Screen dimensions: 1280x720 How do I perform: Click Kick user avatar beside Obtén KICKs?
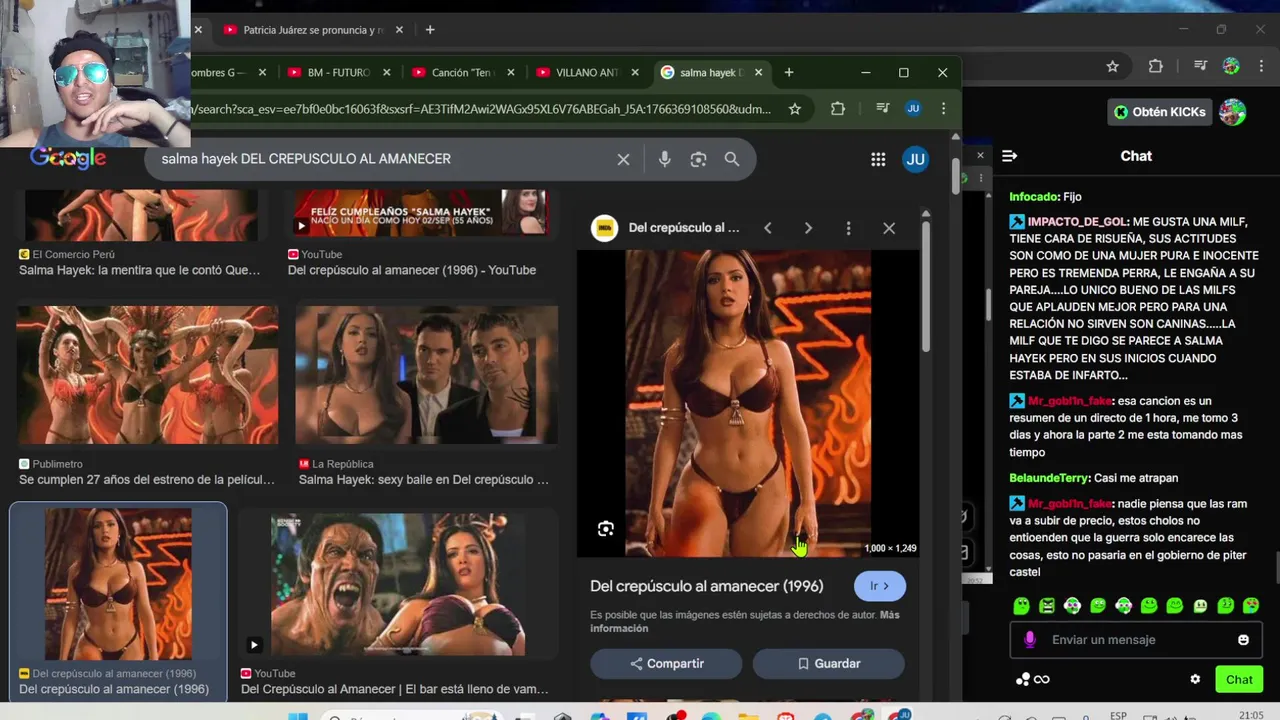1232,112
